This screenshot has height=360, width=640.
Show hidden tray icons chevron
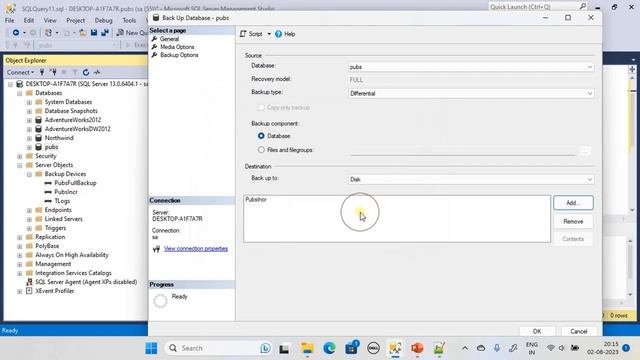point(465,348)
